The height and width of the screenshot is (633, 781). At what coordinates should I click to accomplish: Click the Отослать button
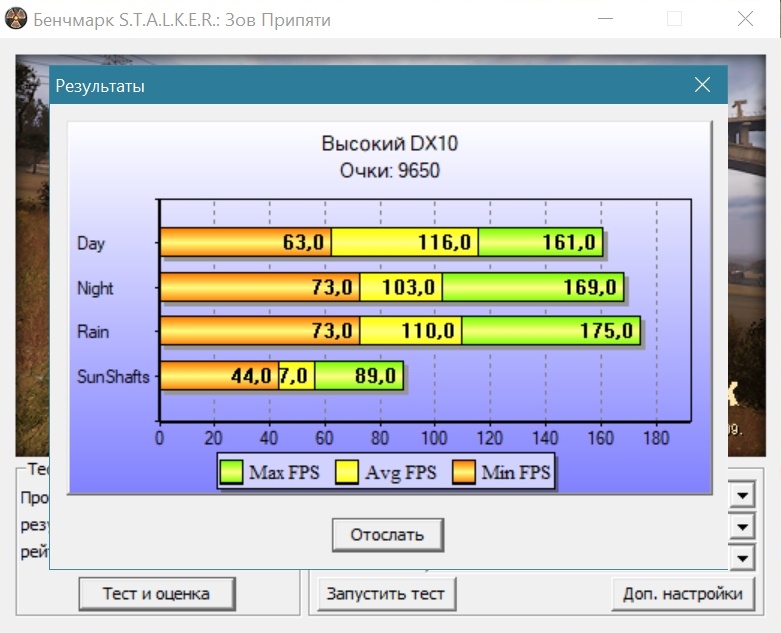(x=388, y=534)
